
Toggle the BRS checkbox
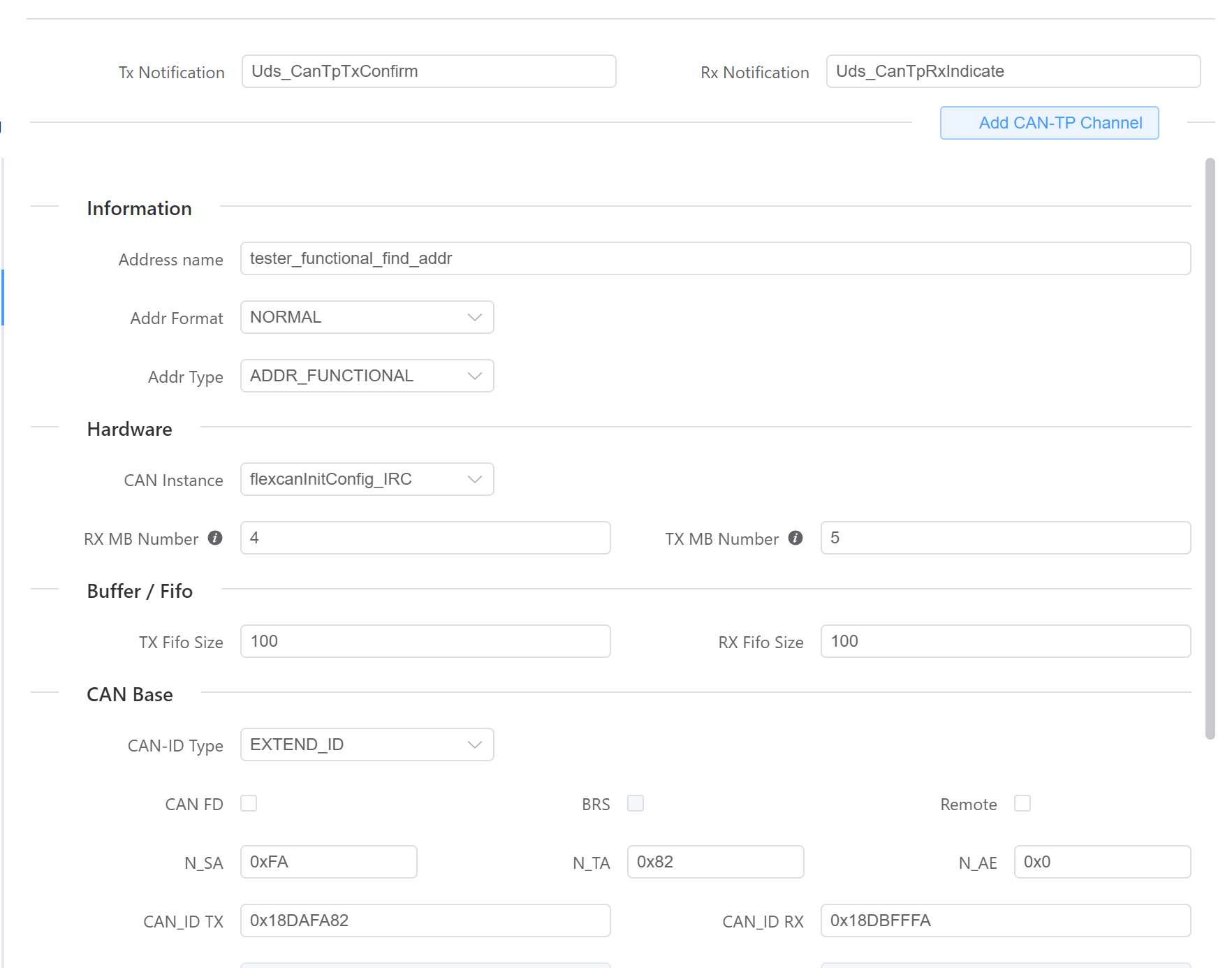point(635,803)
